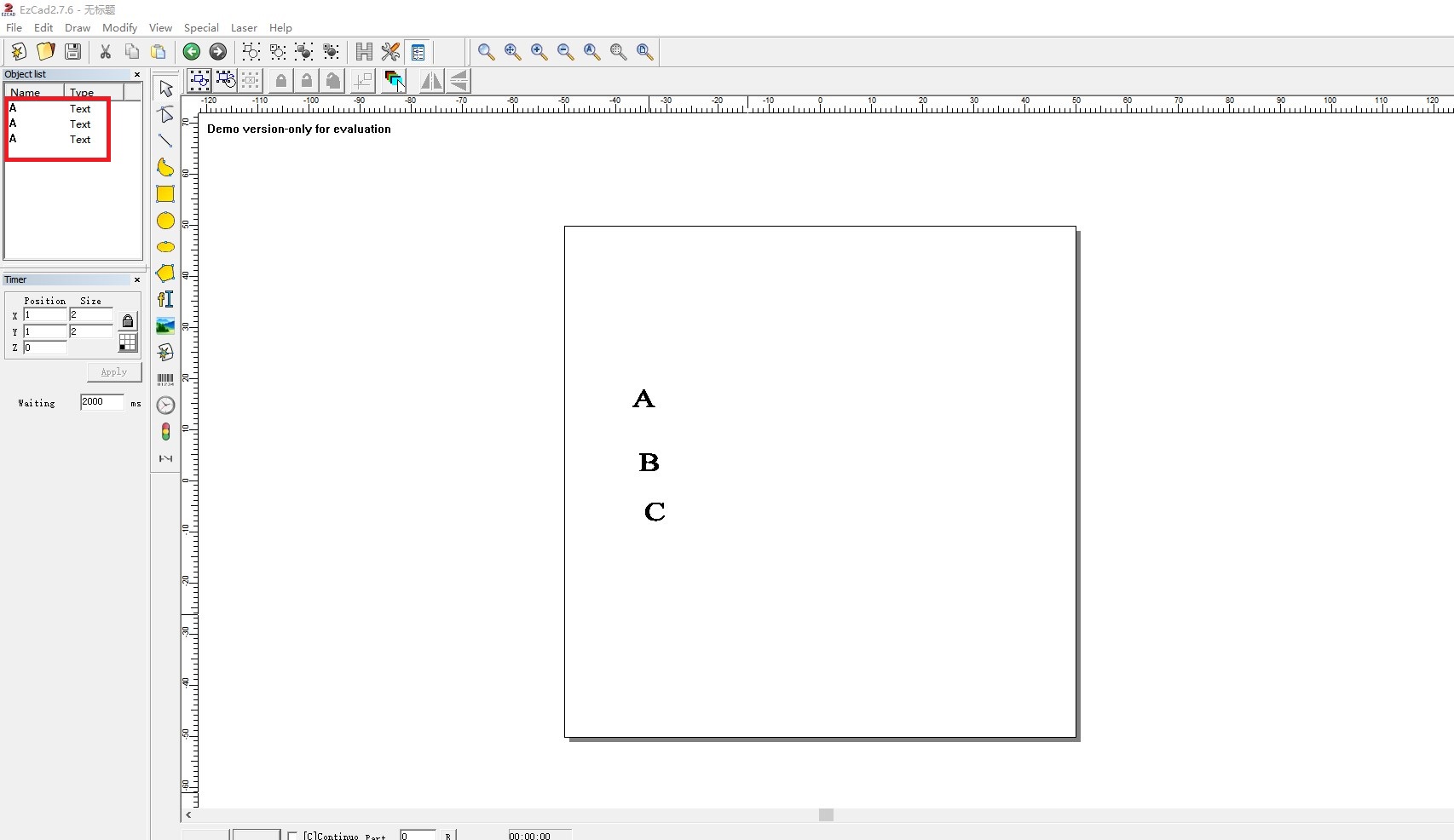The height and width of the screenshot is (840, 1454).
Task: Select the plain magnifier zoom tool
Action: tap(486, 52)
